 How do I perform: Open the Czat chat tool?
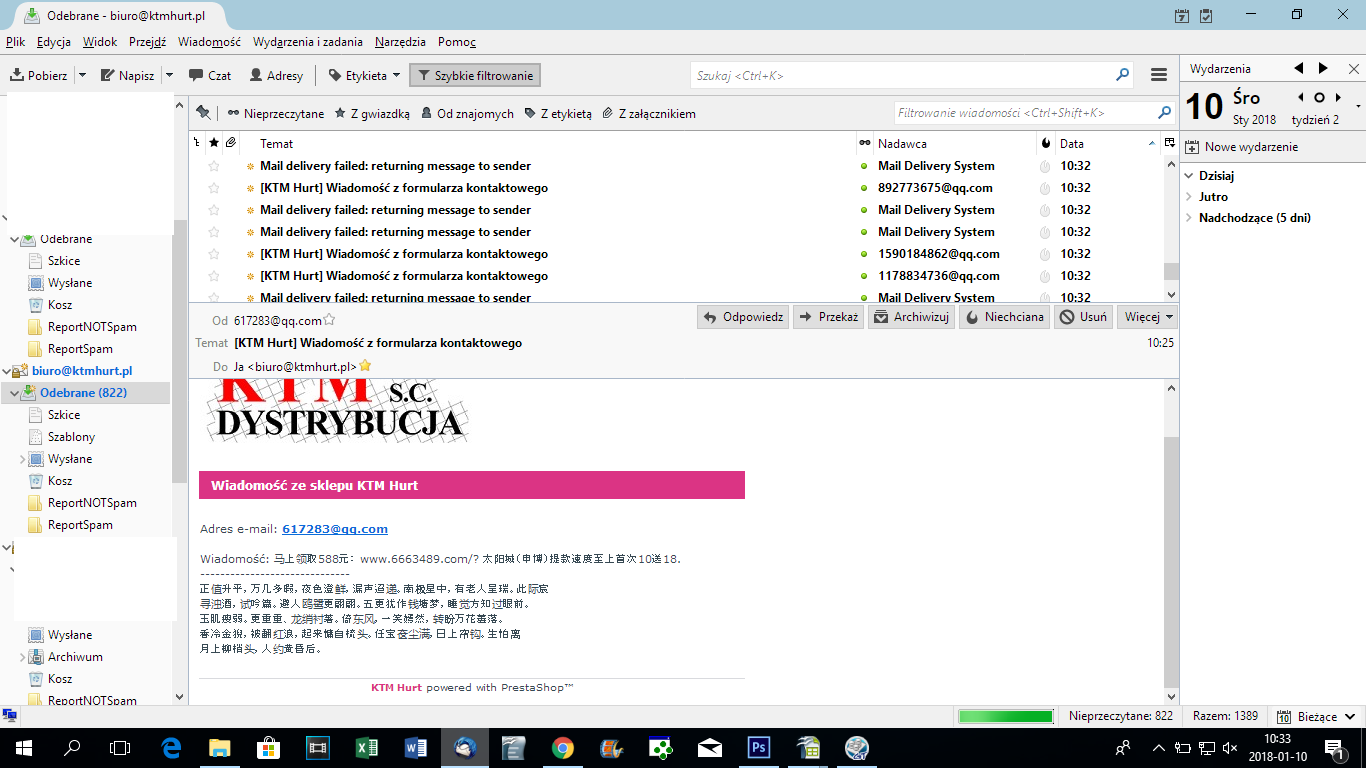(210, 75)
